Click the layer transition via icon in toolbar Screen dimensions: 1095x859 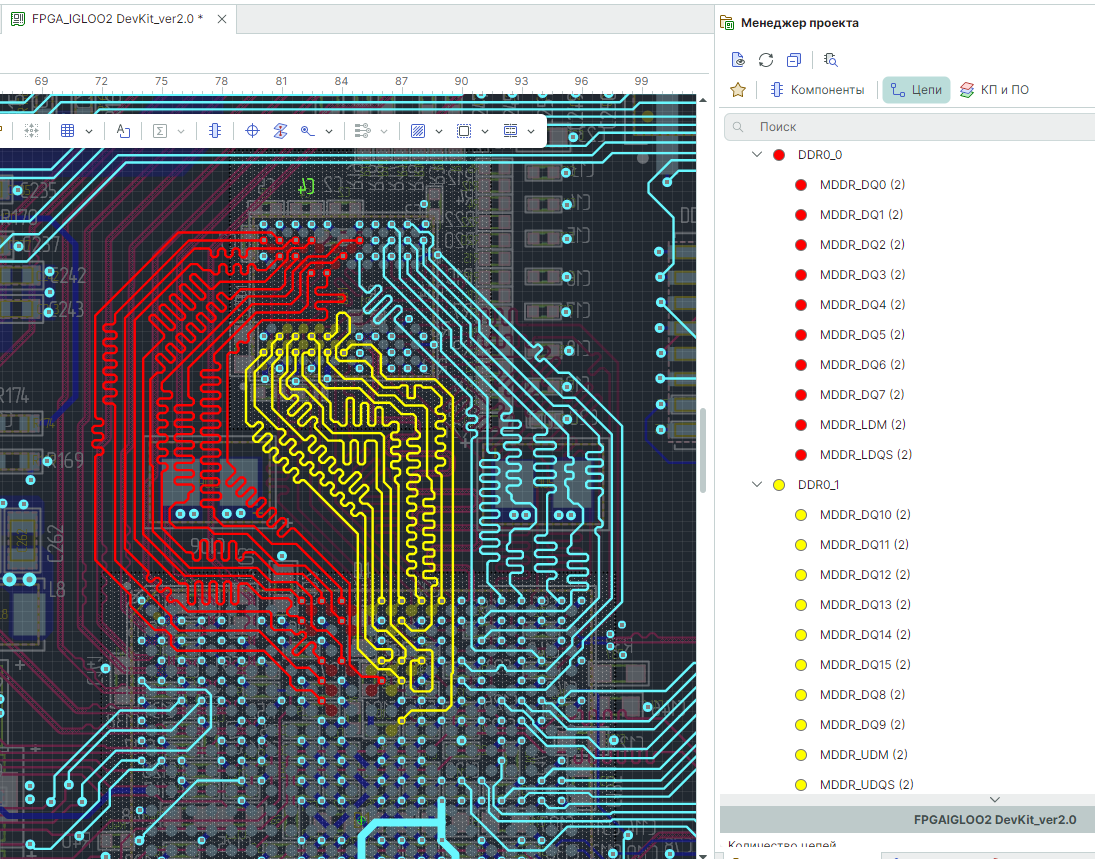tap(281, 131)
